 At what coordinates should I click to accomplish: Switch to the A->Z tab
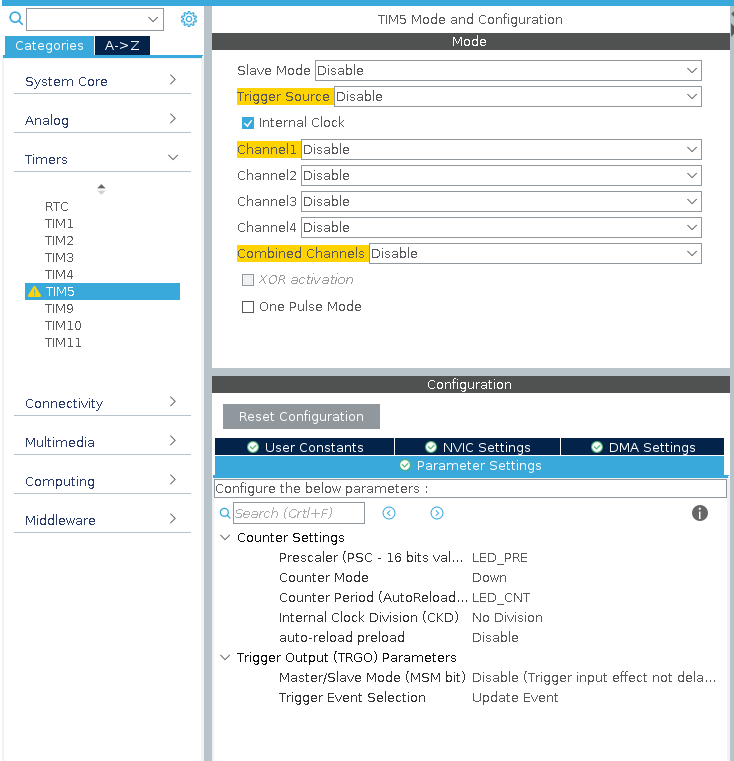[x=122, y=46]
